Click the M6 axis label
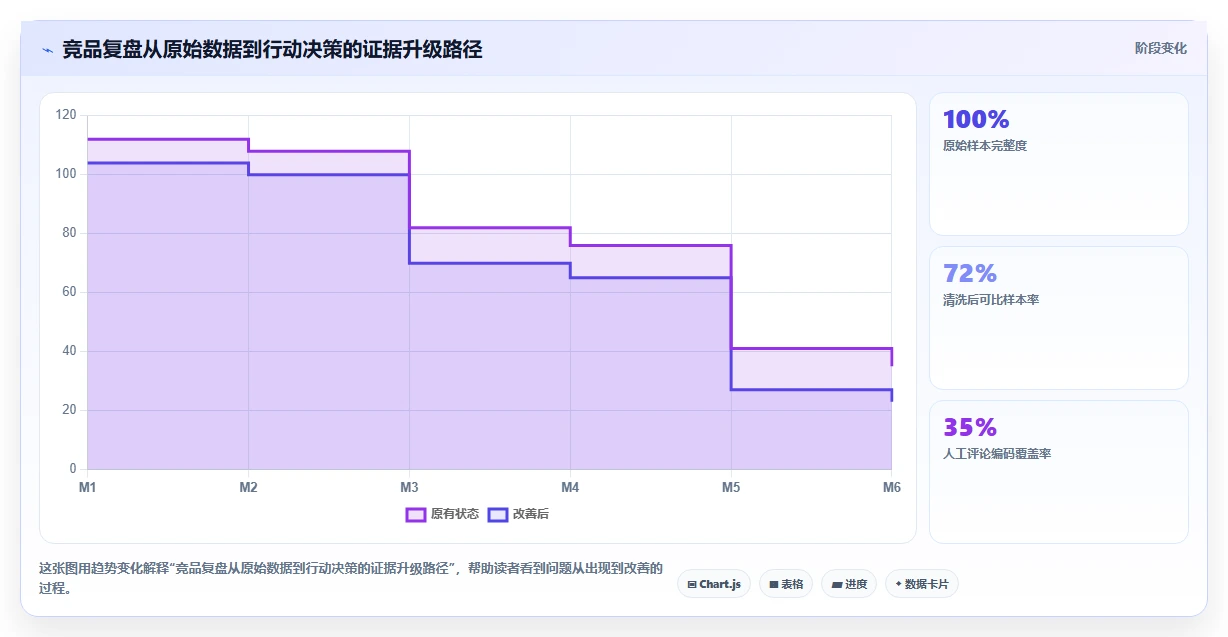The width and height of the screenshot is (1228, 637). click(891, 488)
